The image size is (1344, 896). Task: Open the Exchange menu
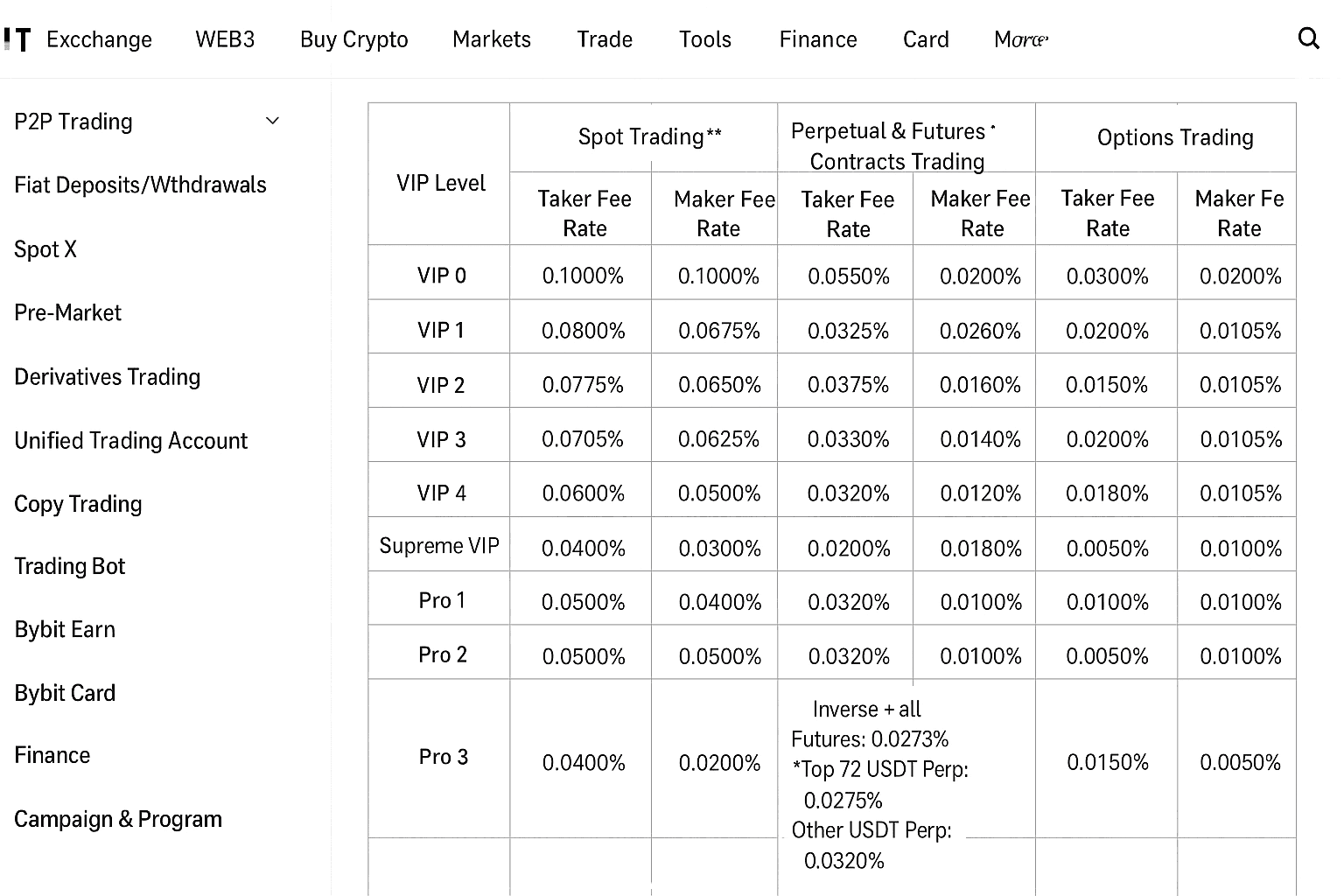click(x=99, y=39)
